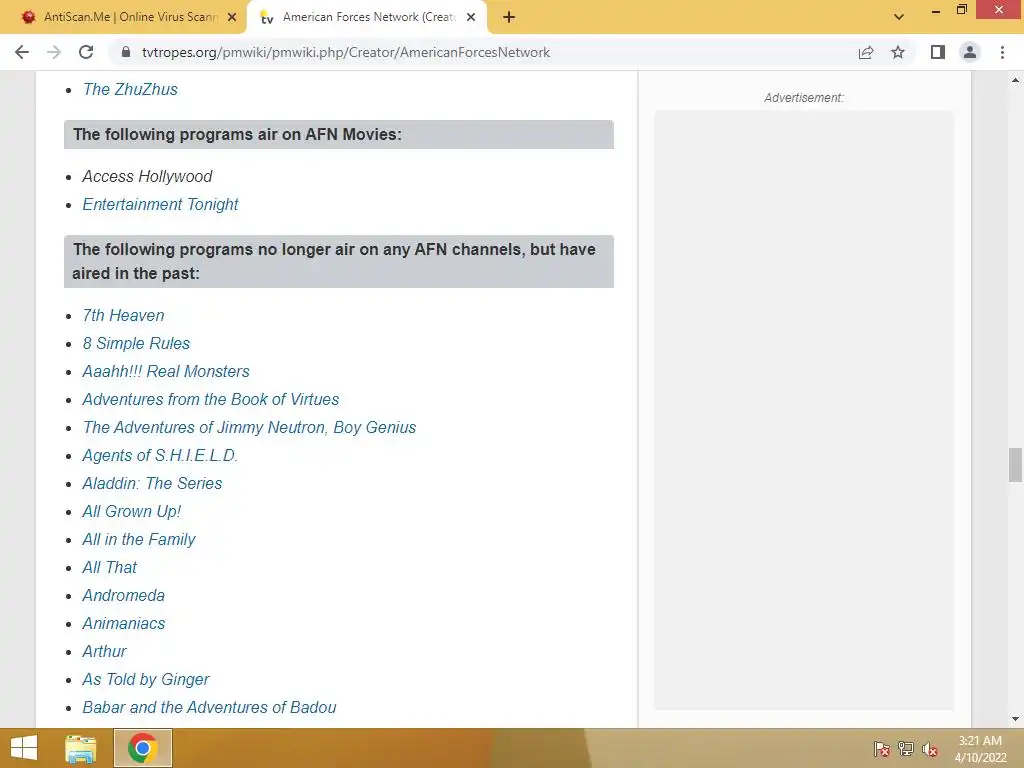This screenshot has width=1024, height=768.
Task: Close the American Forces Network tab
Action: tap(471, 17)
